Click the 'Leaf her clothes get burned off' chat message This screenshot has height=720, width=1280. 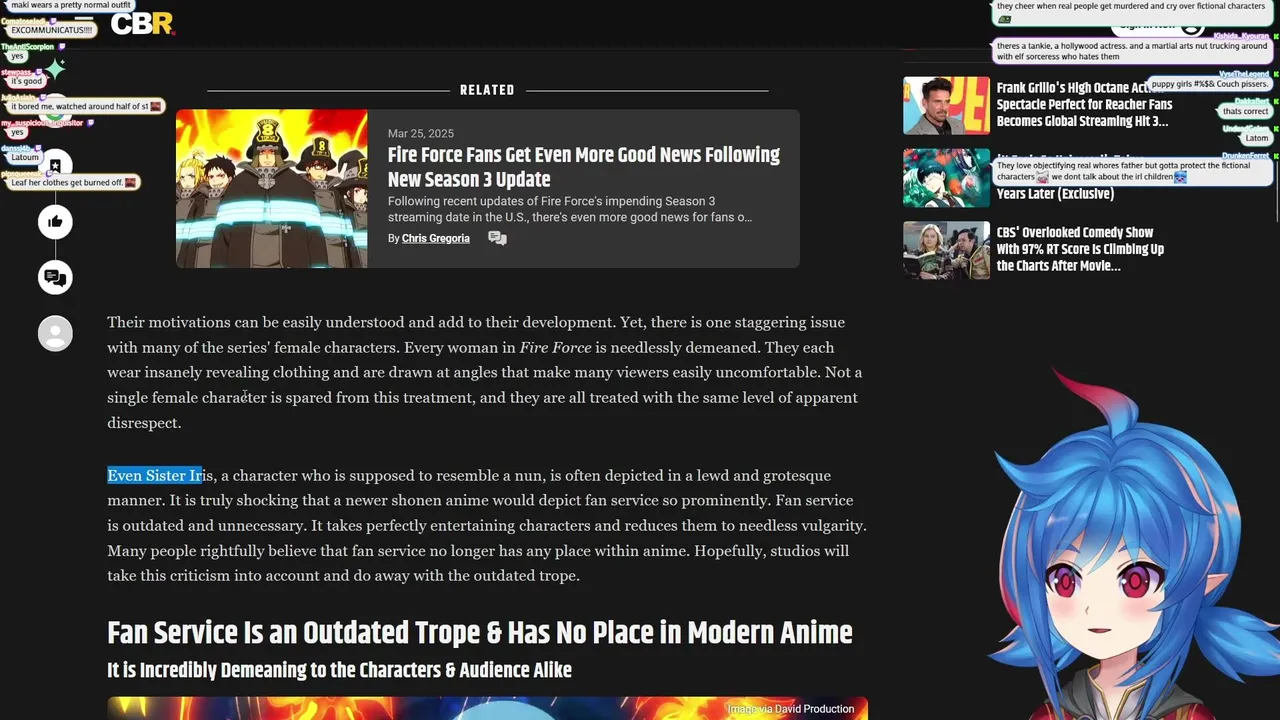coord(72,183)
